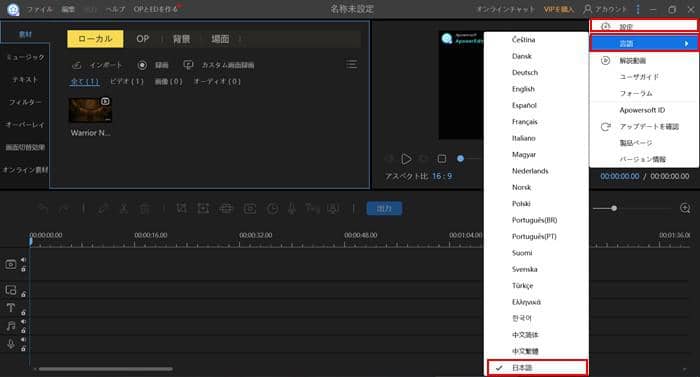Play the preview video
The width and height of the screenshot is (700, 377).
[406, 159]
